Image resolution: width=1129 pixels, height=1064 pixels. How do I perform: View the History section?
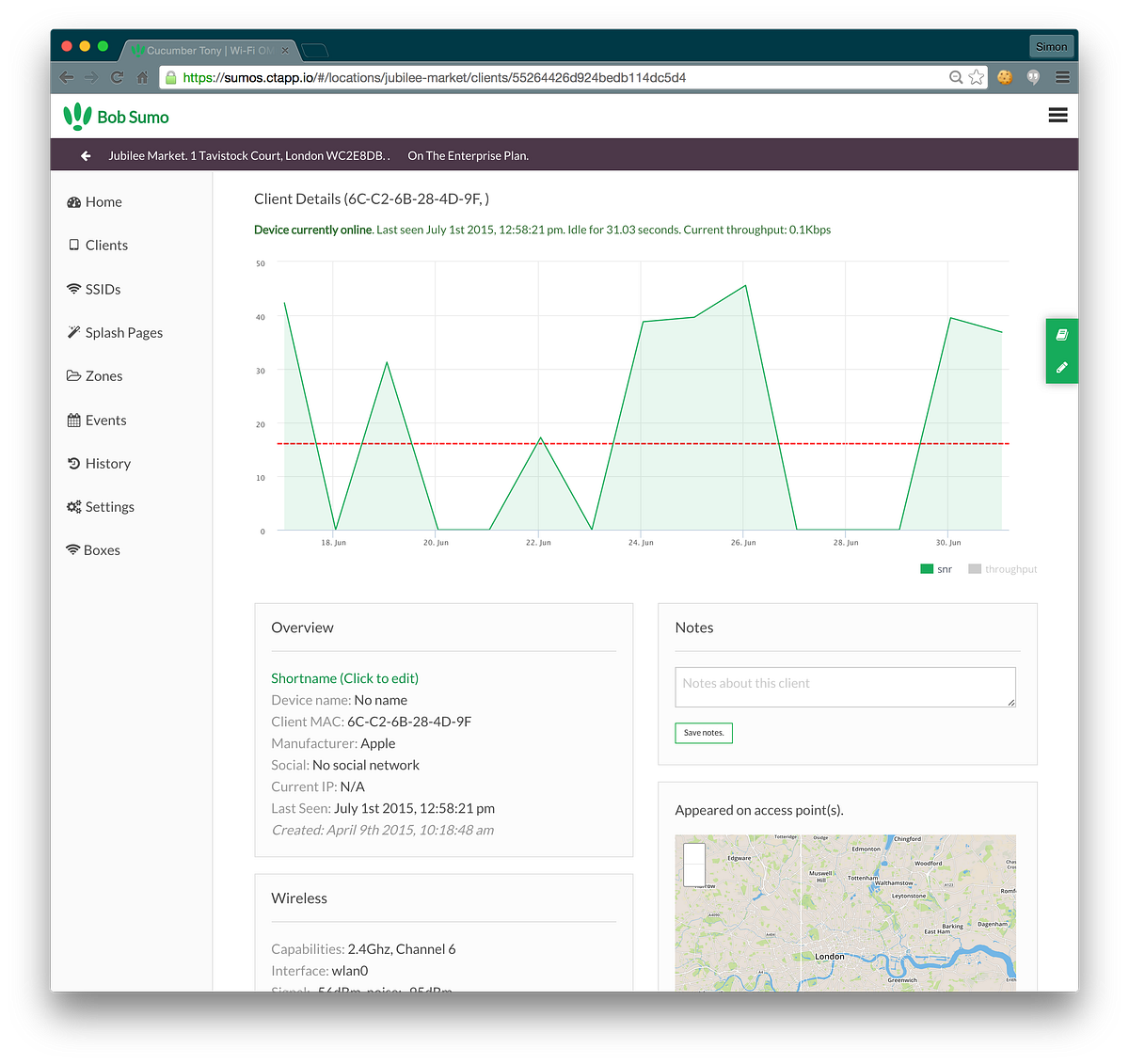[x=107, y=463]
